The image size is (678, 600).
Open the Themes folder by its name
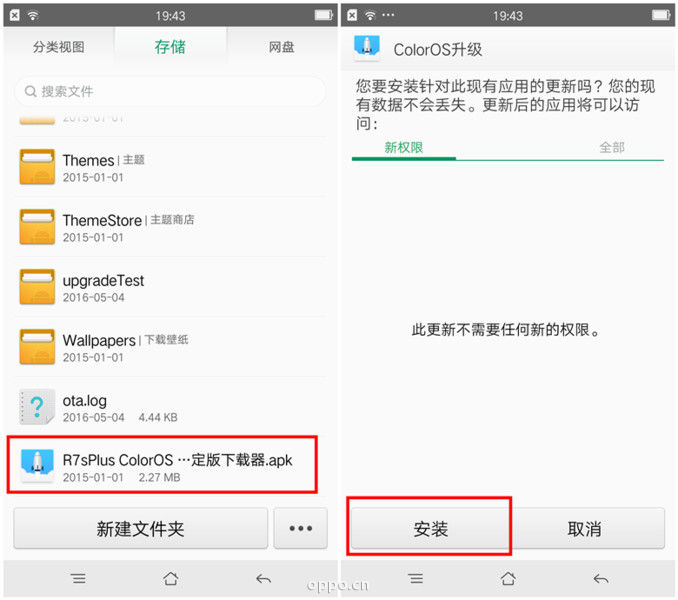88,160
